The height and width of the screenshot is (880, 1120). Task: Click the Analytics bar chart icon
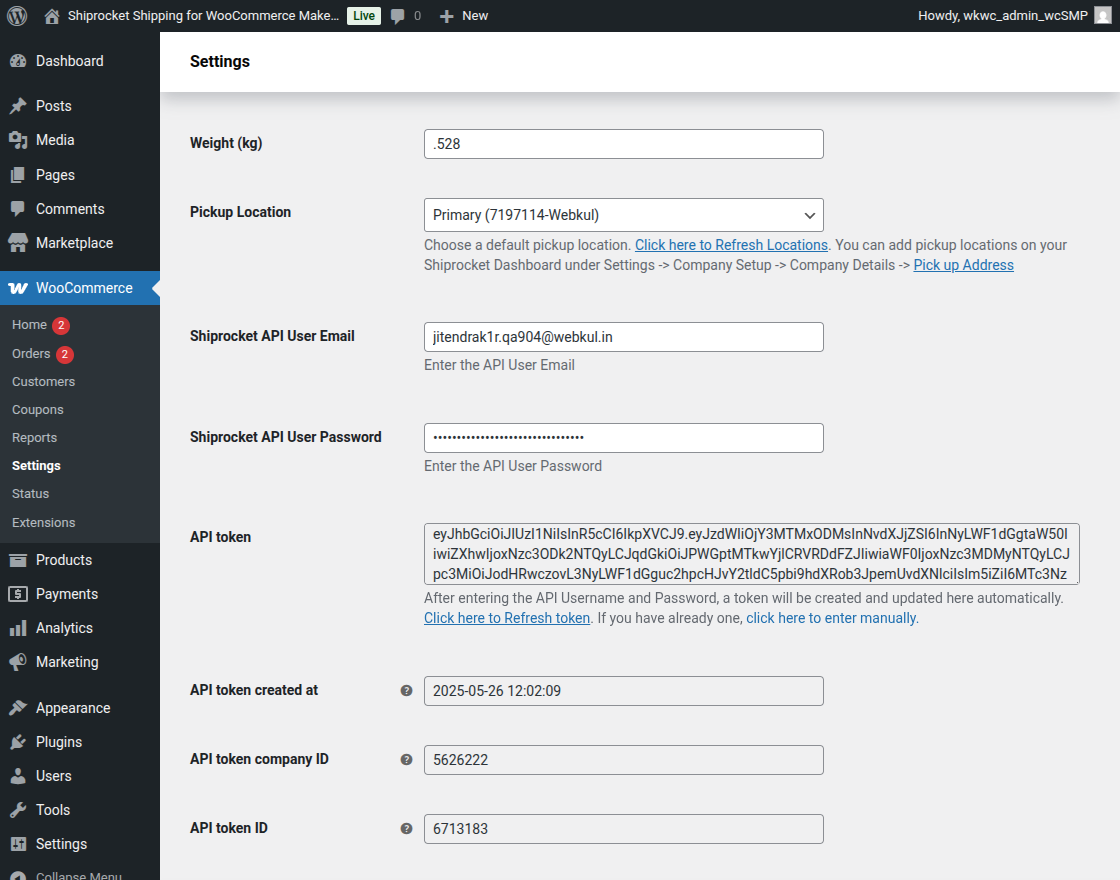tap(18, 629)
